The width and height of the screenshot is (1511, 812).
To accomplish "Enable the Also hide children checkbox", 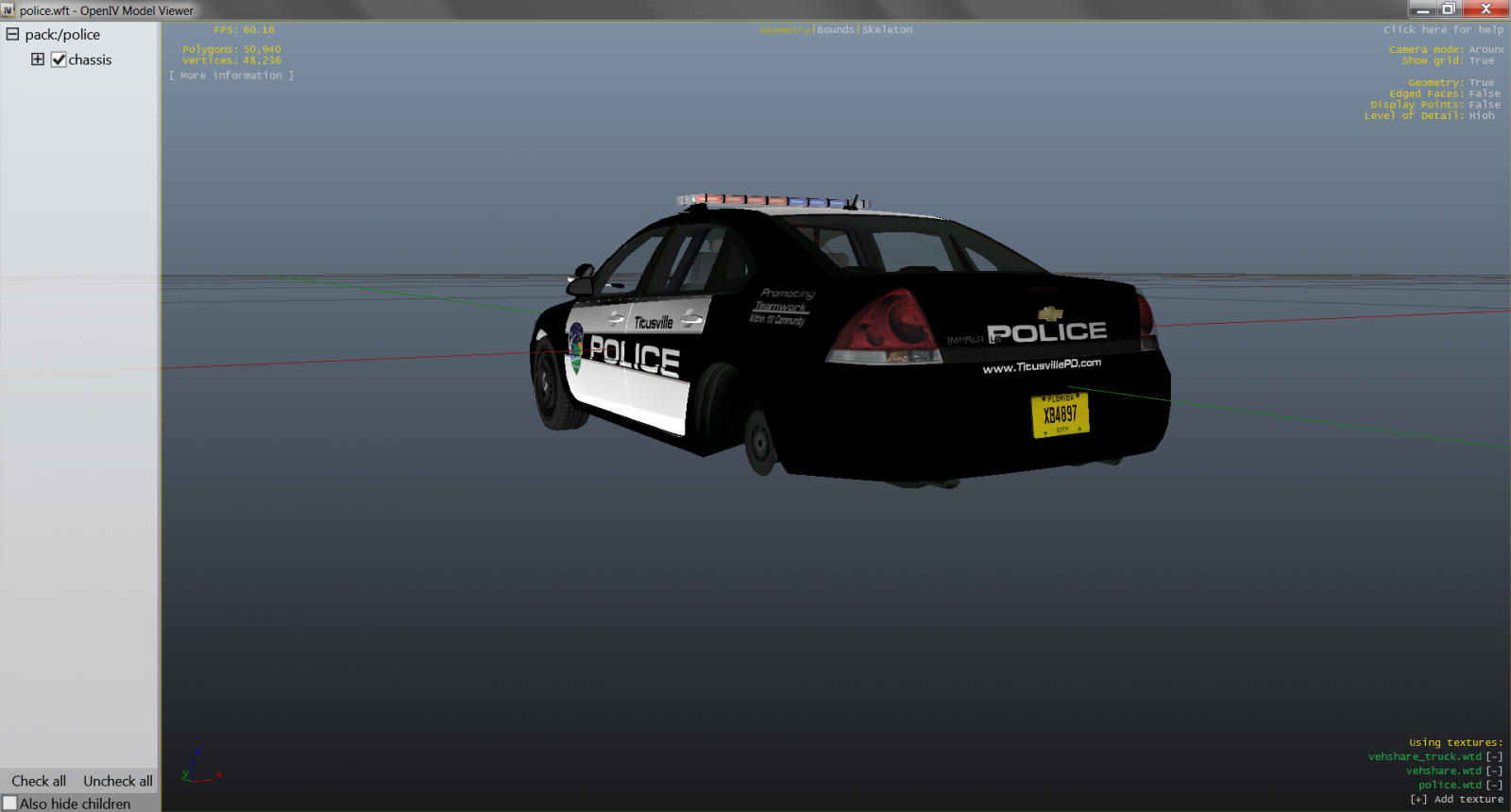I will pyautogui.click(x=10, y=804).
